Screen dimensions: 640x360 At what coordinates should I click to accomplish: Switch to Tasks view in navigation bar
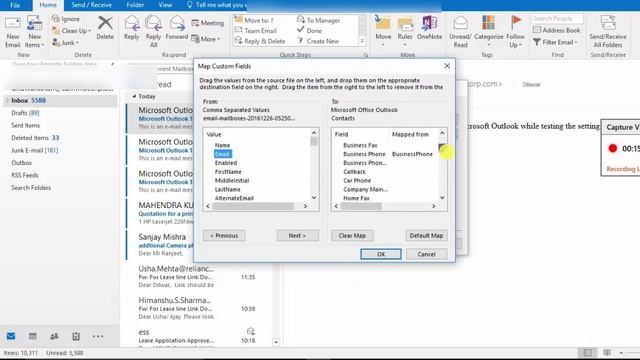pos(76,336)
